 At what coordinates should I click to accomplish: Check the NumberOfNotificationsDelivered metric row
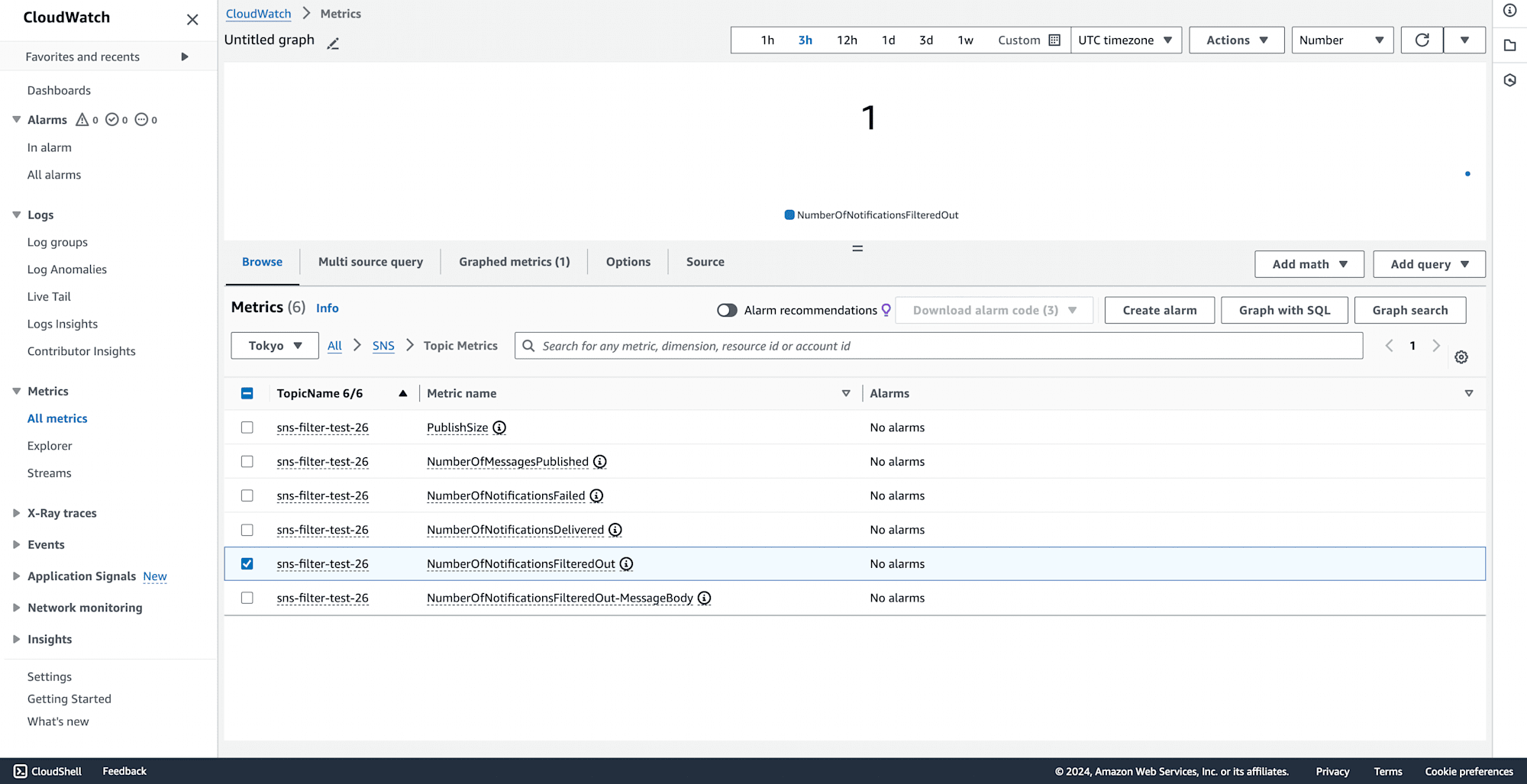[x=247, y=530]
